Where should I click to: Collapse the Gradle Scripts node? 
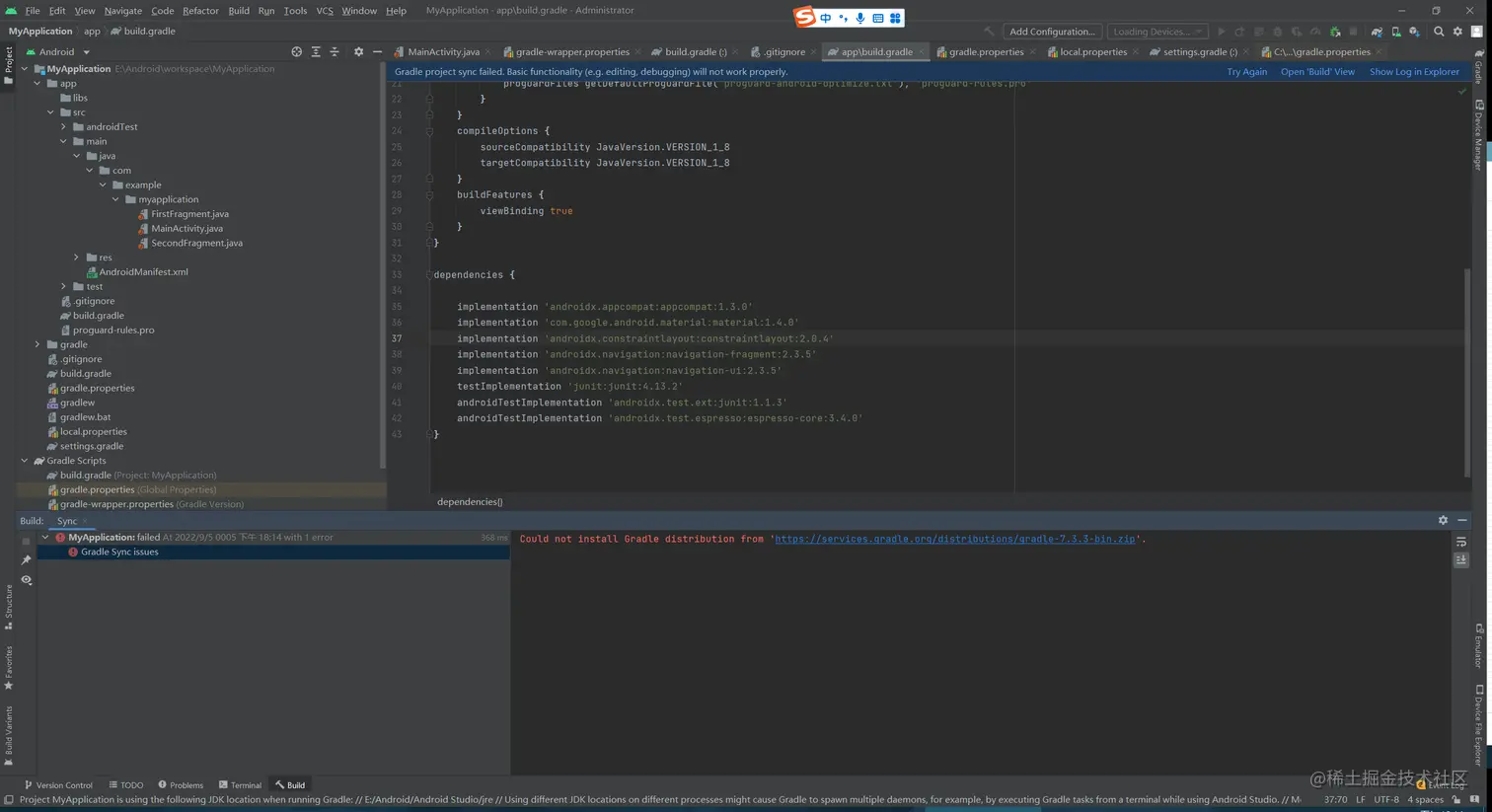pyautogui.click(x=25, y=461)
